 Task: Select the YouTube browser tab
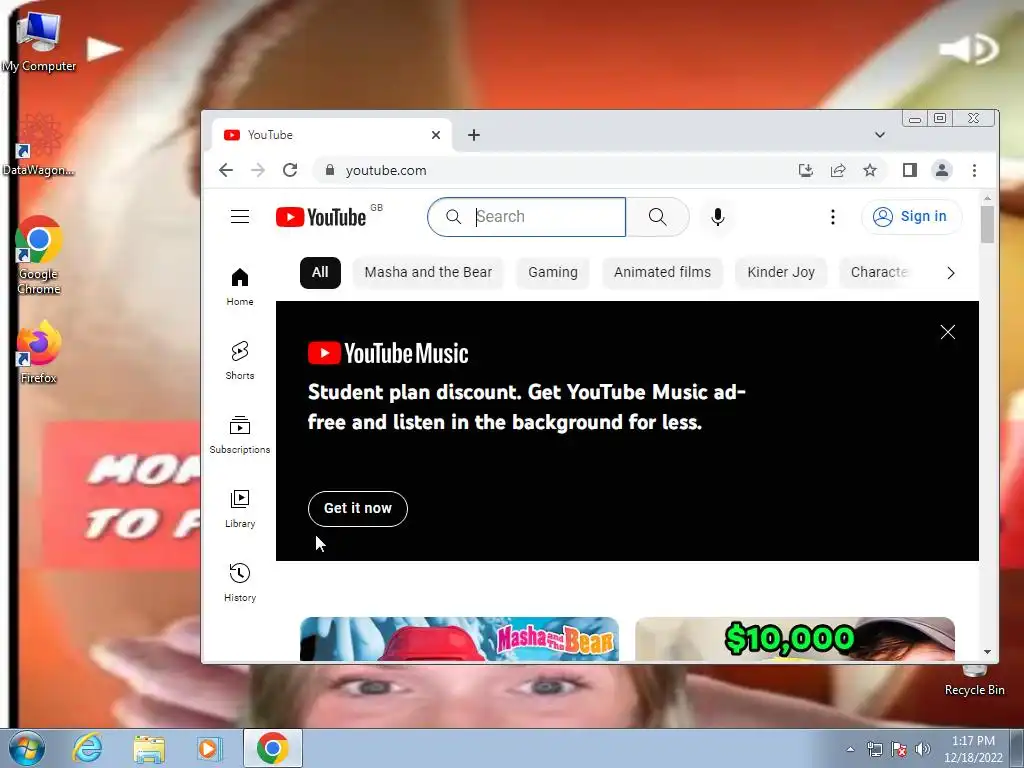pyautogui.click(x=330, y=135)
